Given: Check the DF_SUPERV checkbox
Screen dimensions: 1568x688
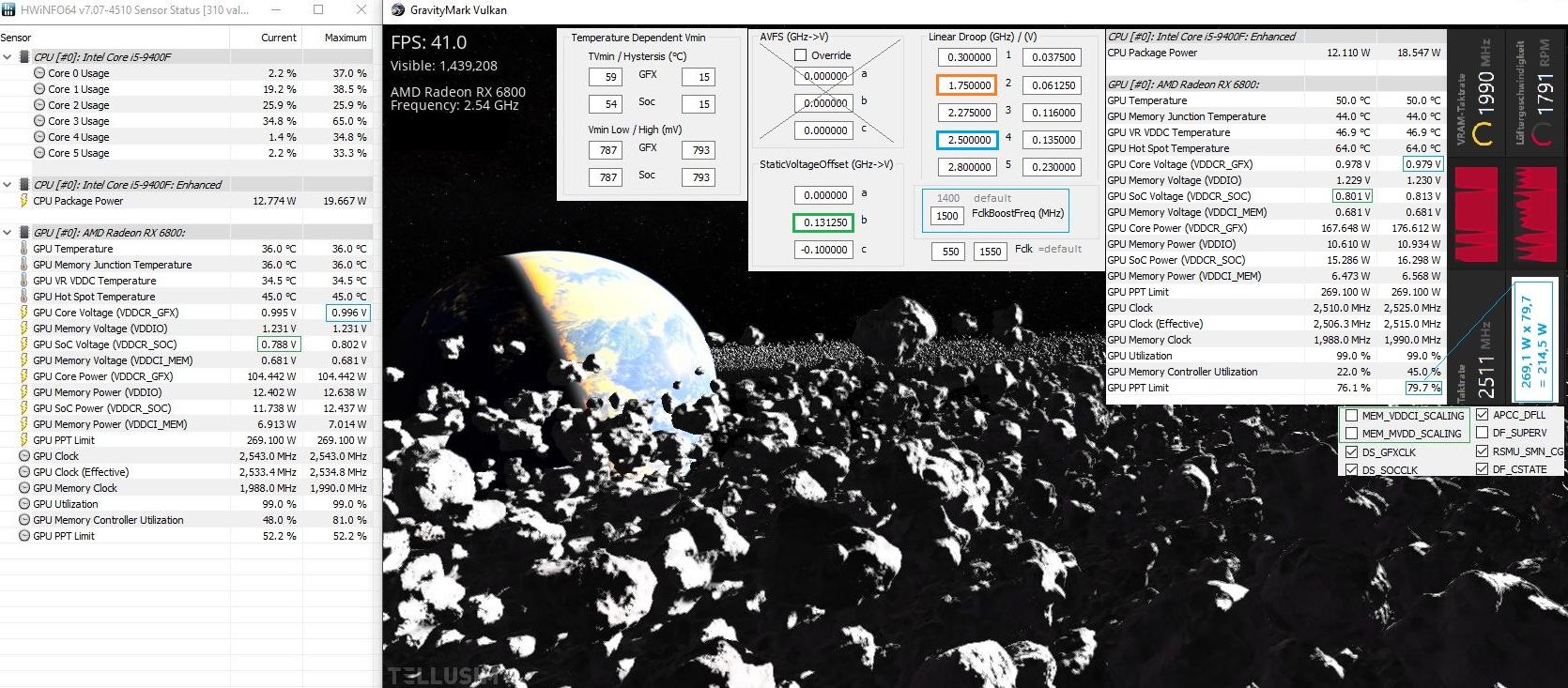Looking at the screenshot, I should [x=1482, y=433].
